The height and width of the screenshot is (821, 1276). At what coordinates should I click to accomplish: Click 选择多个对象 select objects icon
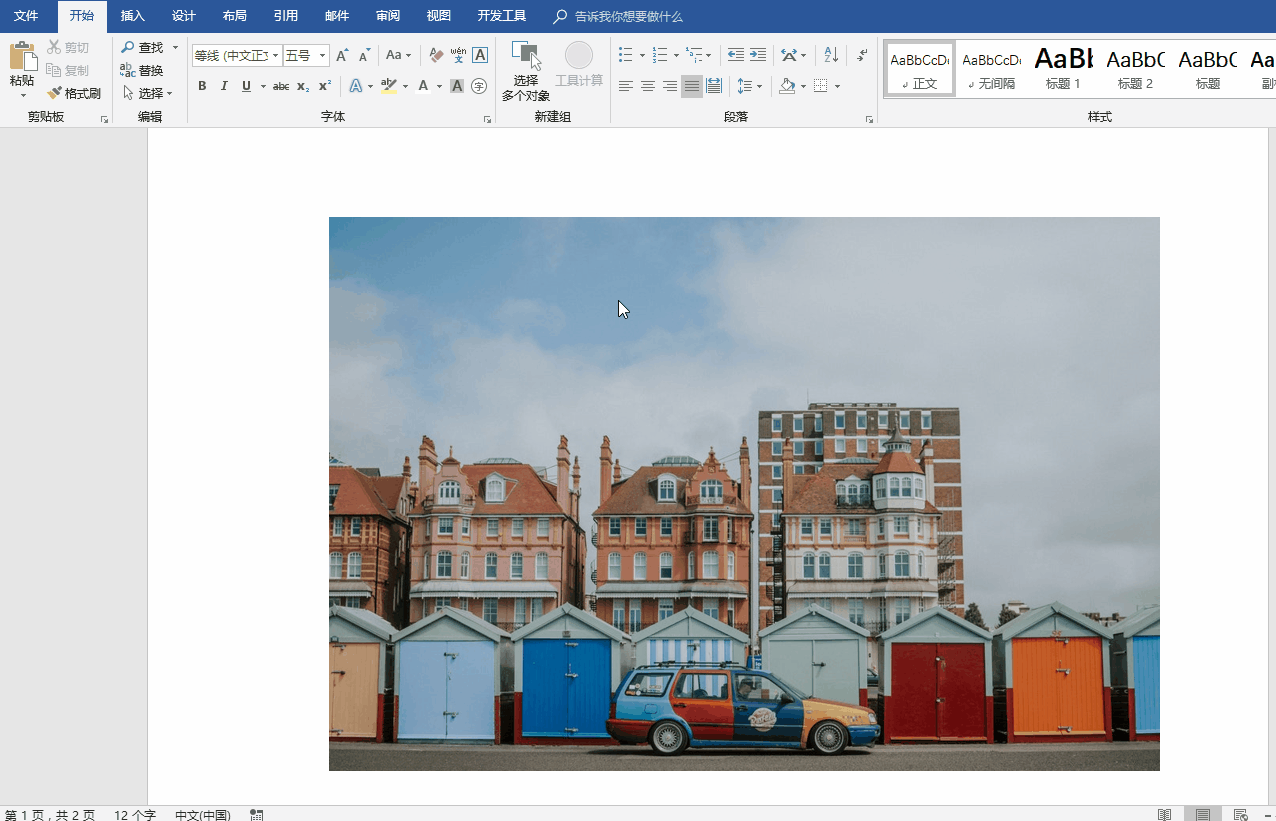click(525, 56)
